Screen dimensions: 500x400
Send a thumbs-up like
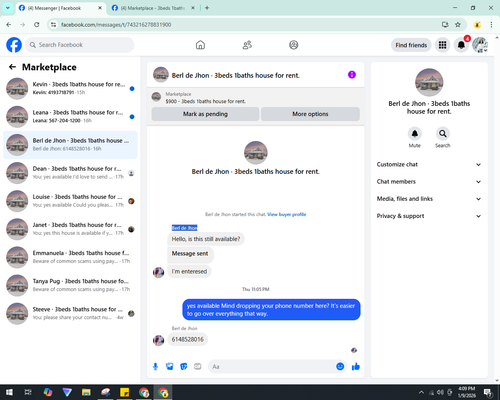coord(356,367)
